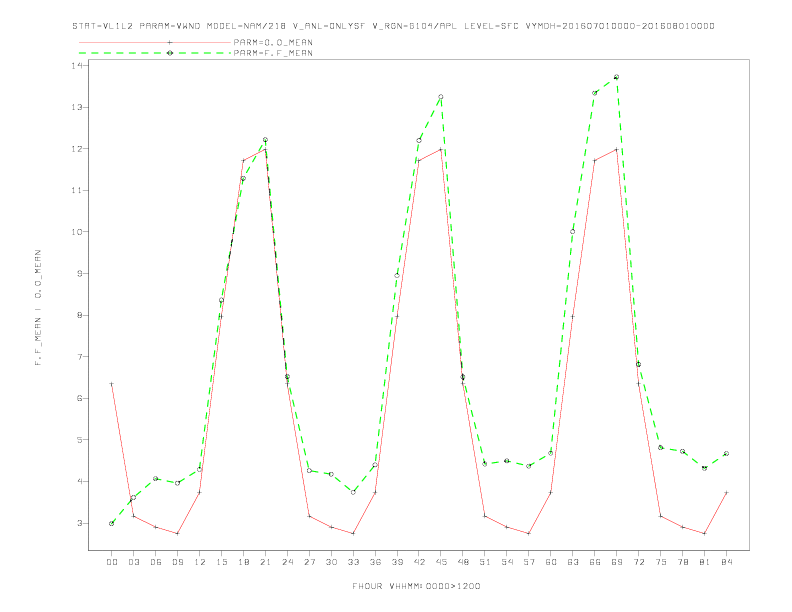Click x-axis forecast hour label 60
792x612 pixels.
click(x=551, y=562)
